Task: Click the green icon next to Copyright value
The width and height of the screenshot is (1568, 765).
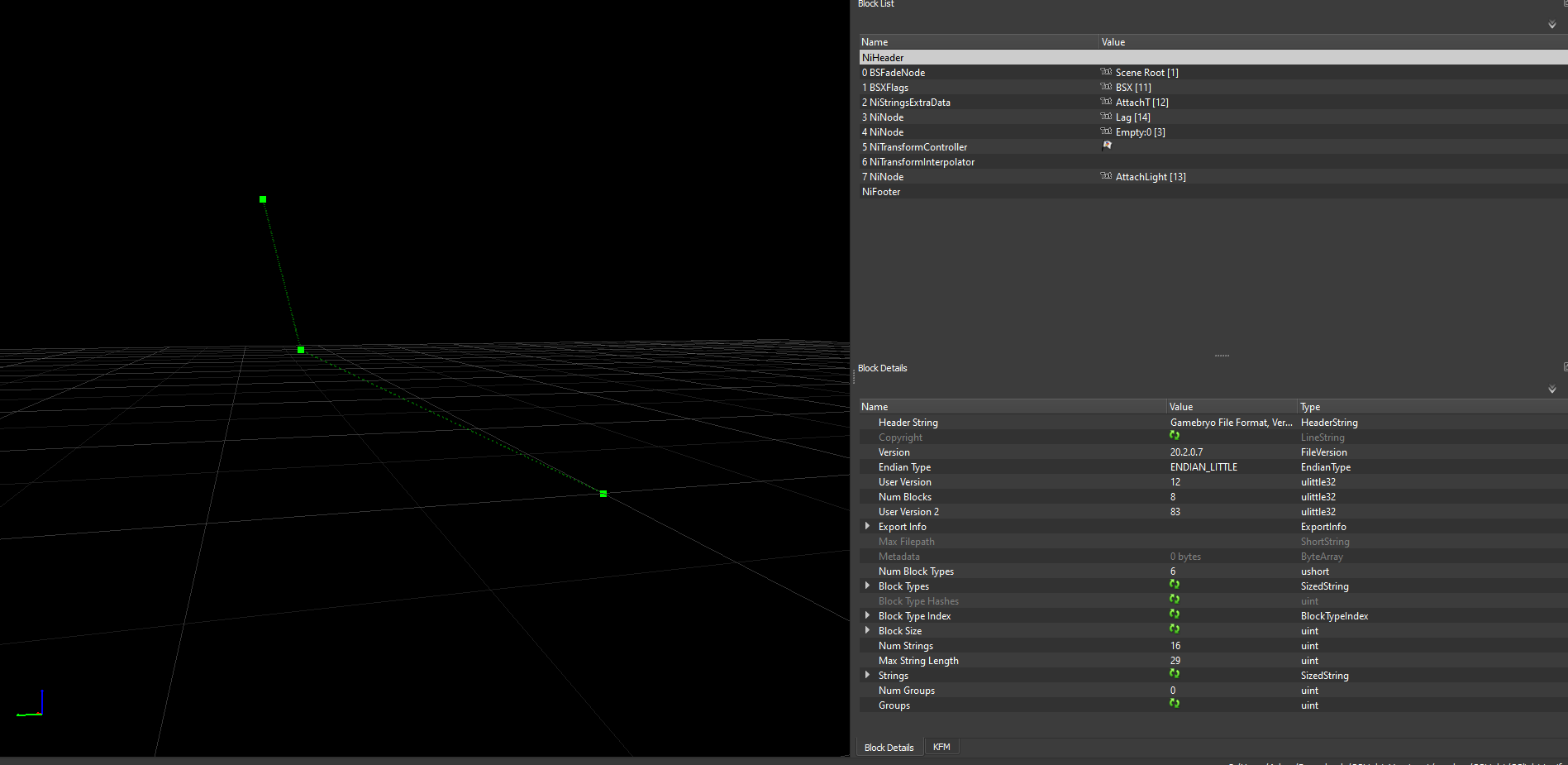Action: click(1174, 436)
